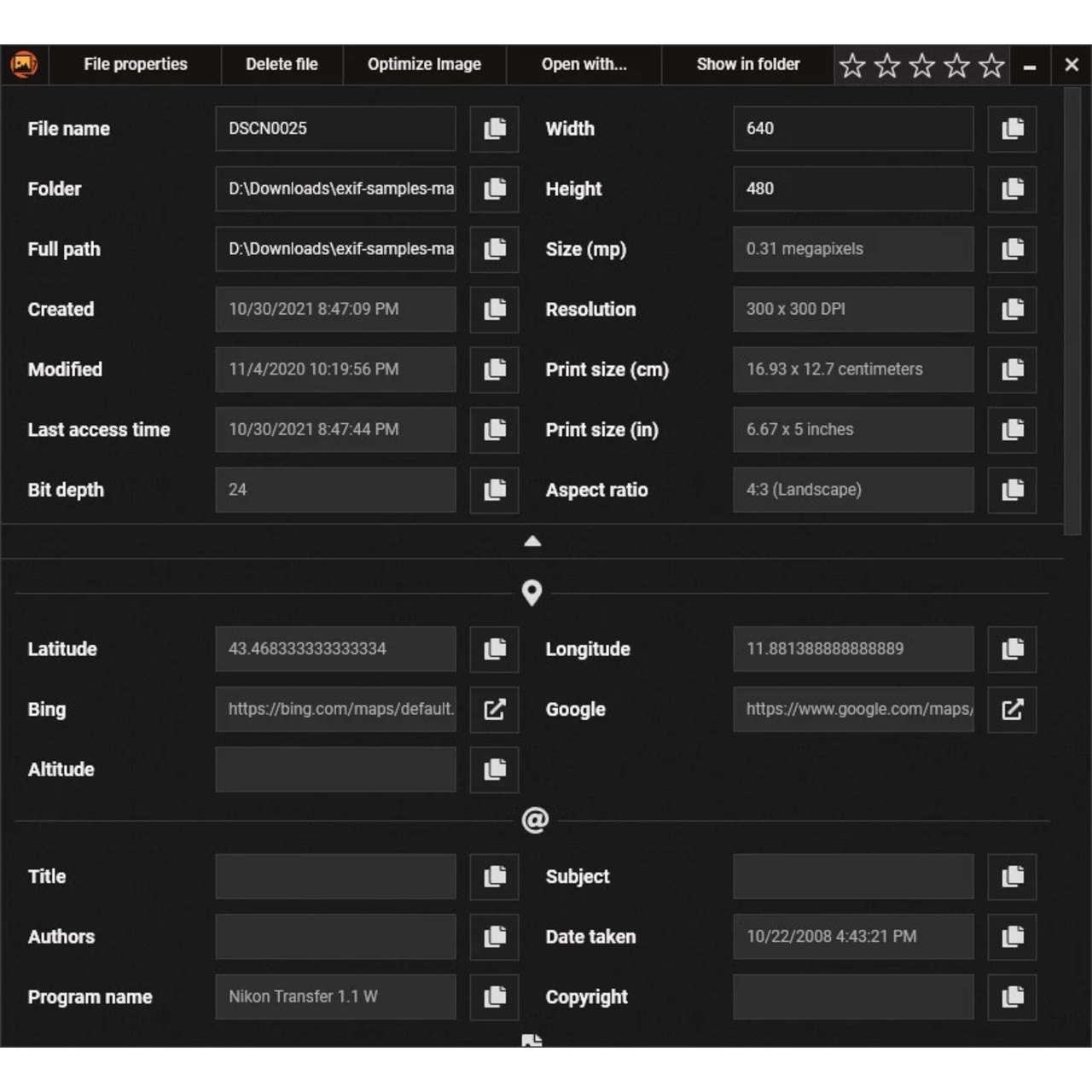Set rating to three stars
Viewport: 1092px width, 1092px height.
pyautogui.click(x=922, y=66)
